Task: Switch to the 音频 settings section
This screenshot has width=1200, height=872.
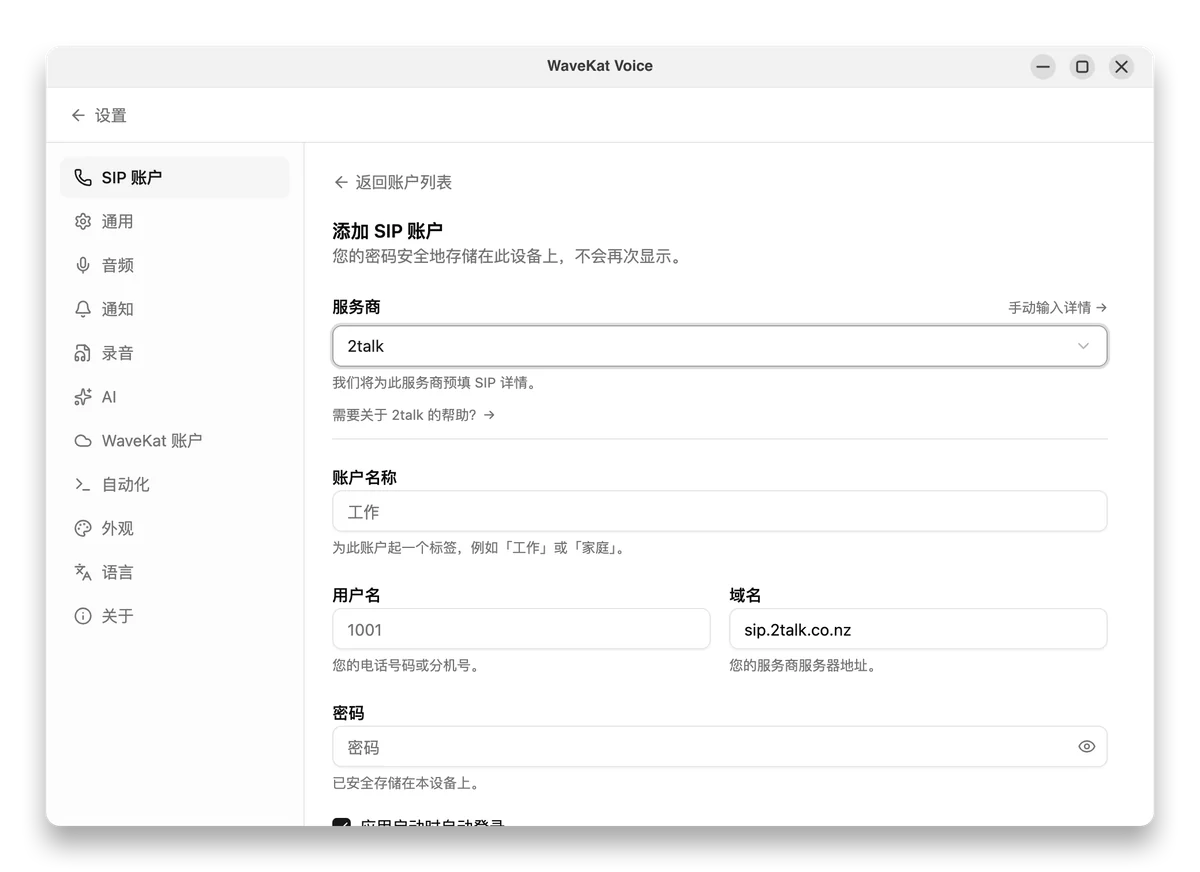Action: 175,266
